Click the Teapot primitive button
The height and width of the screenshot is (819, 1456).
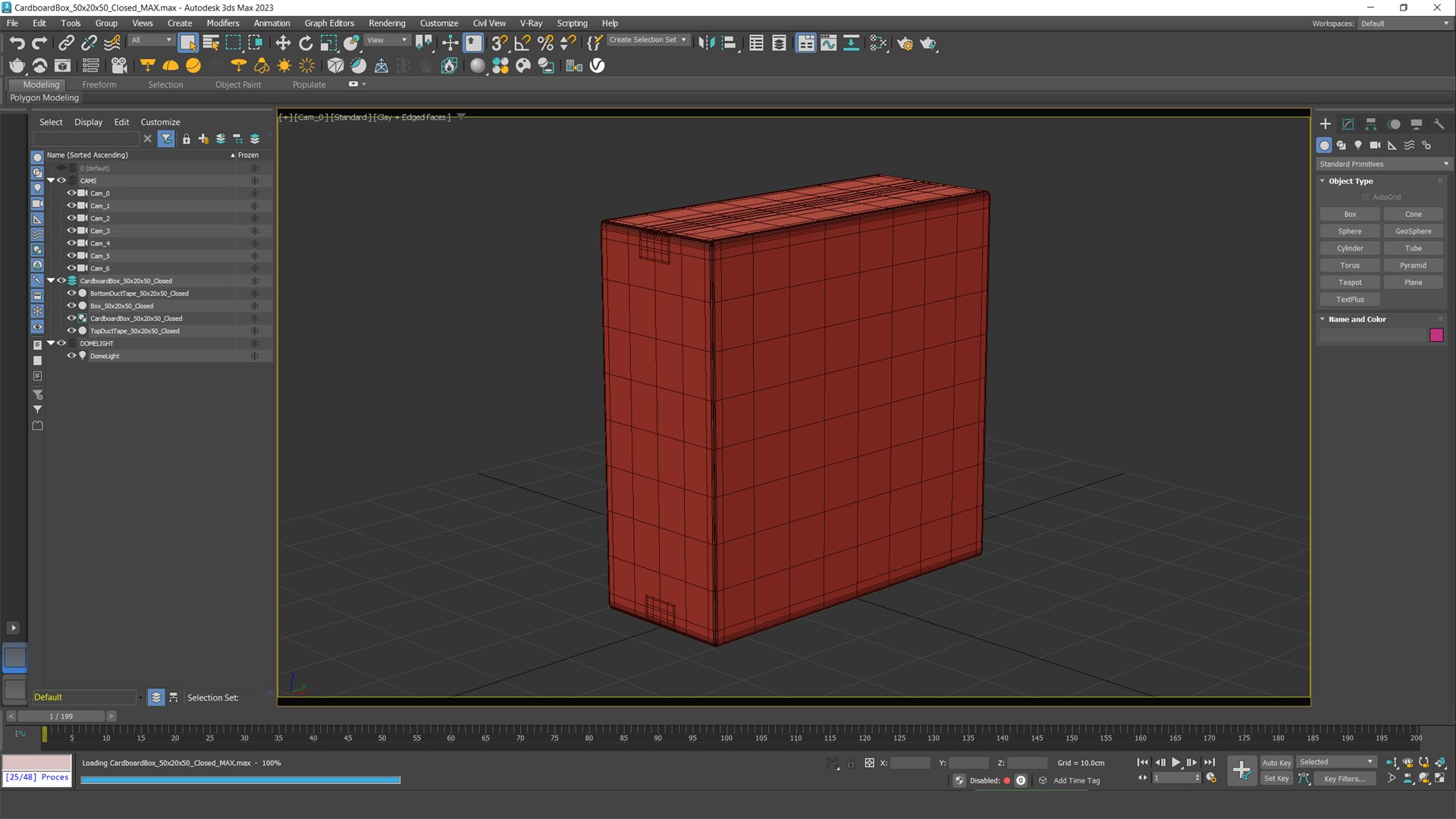click(x=1350, y=282)
